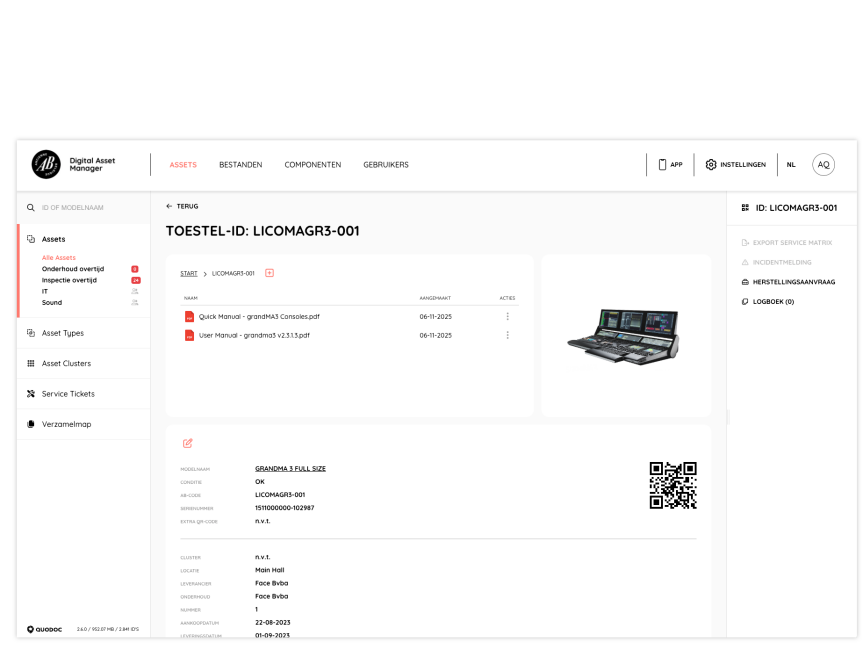
Task: Select Alle Assets filter
Action: [x=59, y=258]
